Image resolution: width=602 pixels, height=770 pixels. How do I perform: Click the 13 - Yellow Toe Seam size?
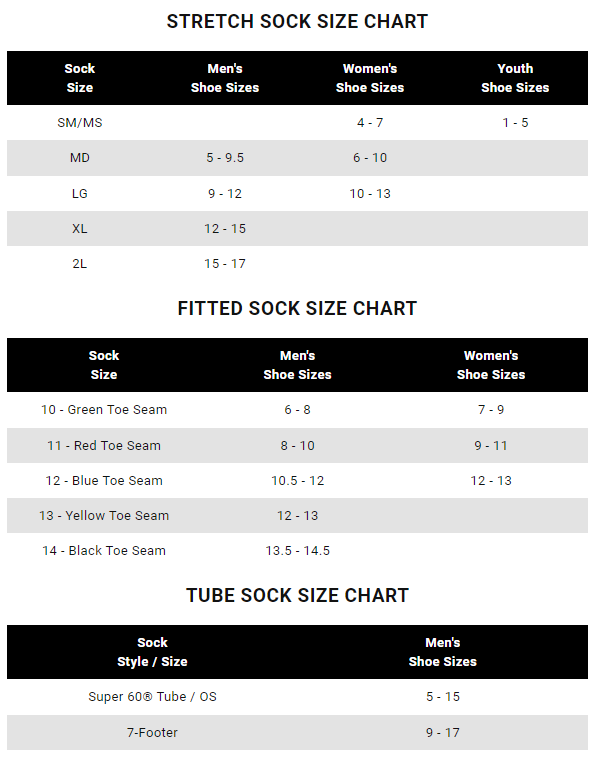click(x=104, y=516)
